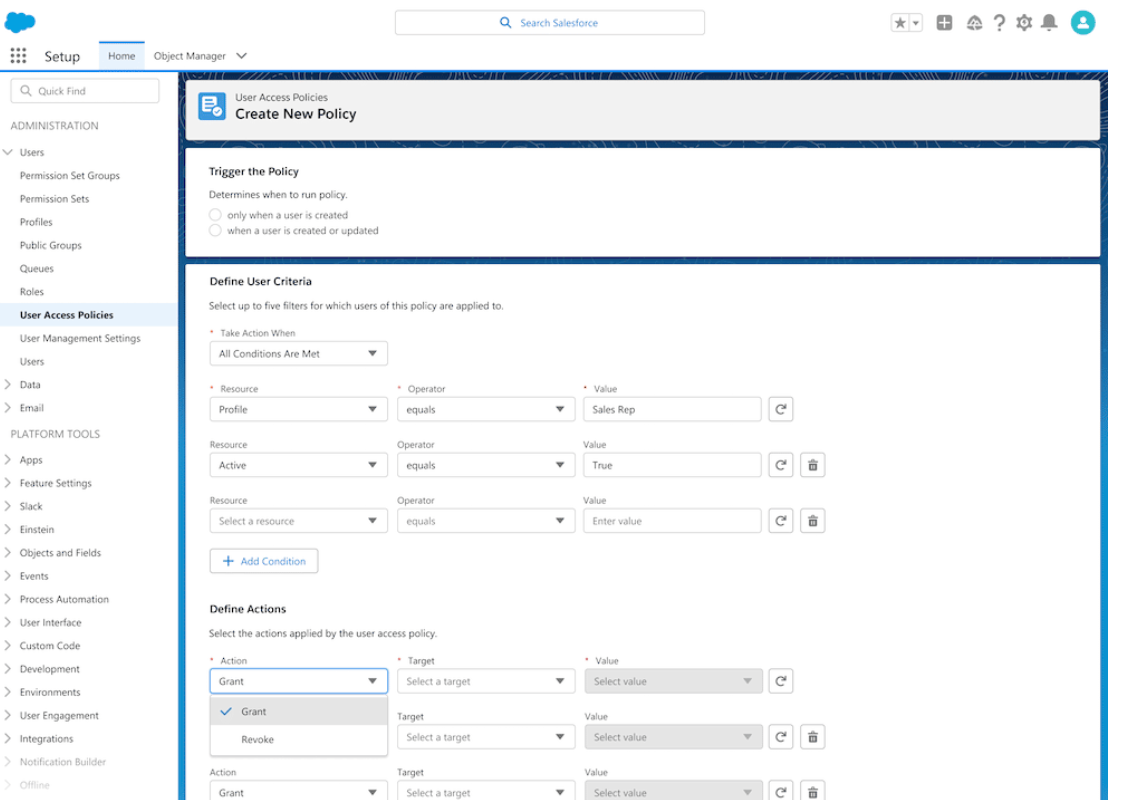
Task: Collapse the Users section in sidebar
Action: coord(8,152)
